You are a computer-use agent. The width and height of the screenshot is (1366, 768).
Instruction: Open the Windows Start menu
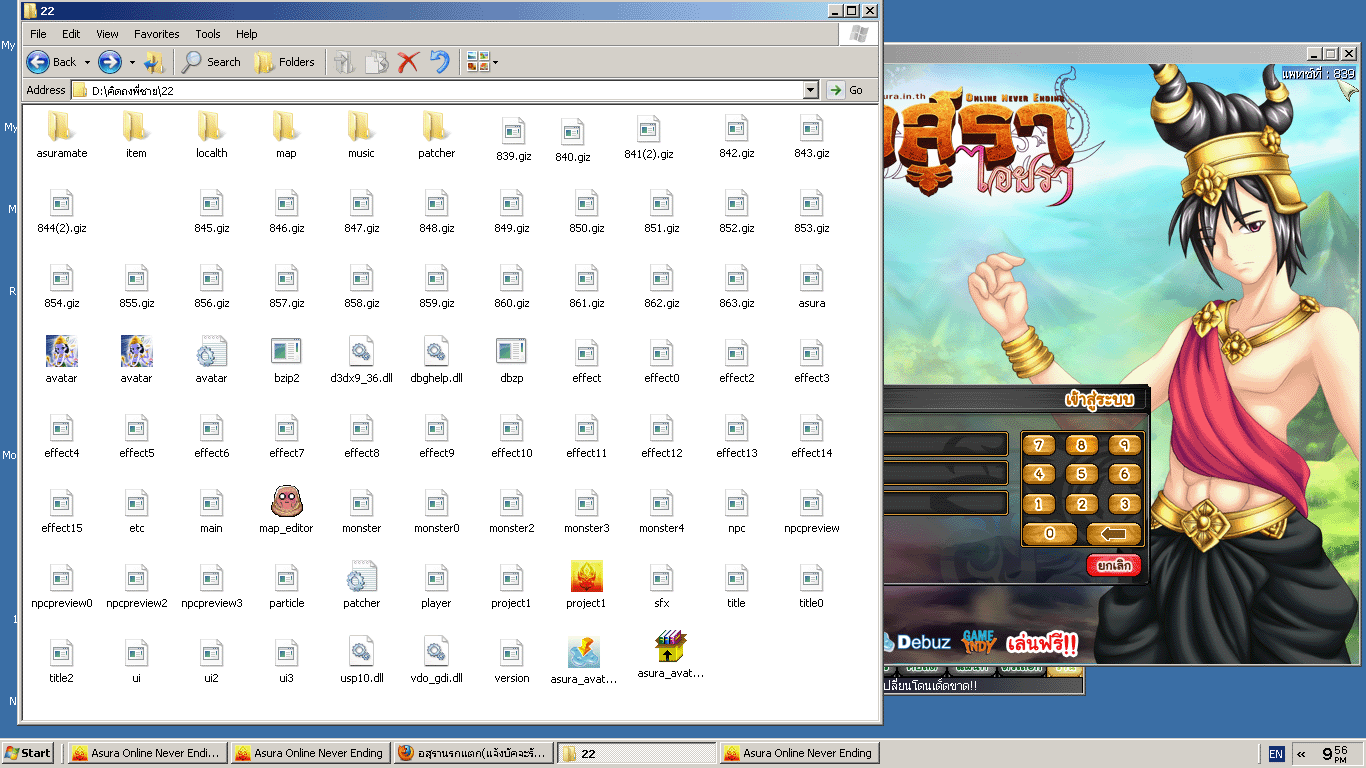pyautogui.click(x=28, y=753)
